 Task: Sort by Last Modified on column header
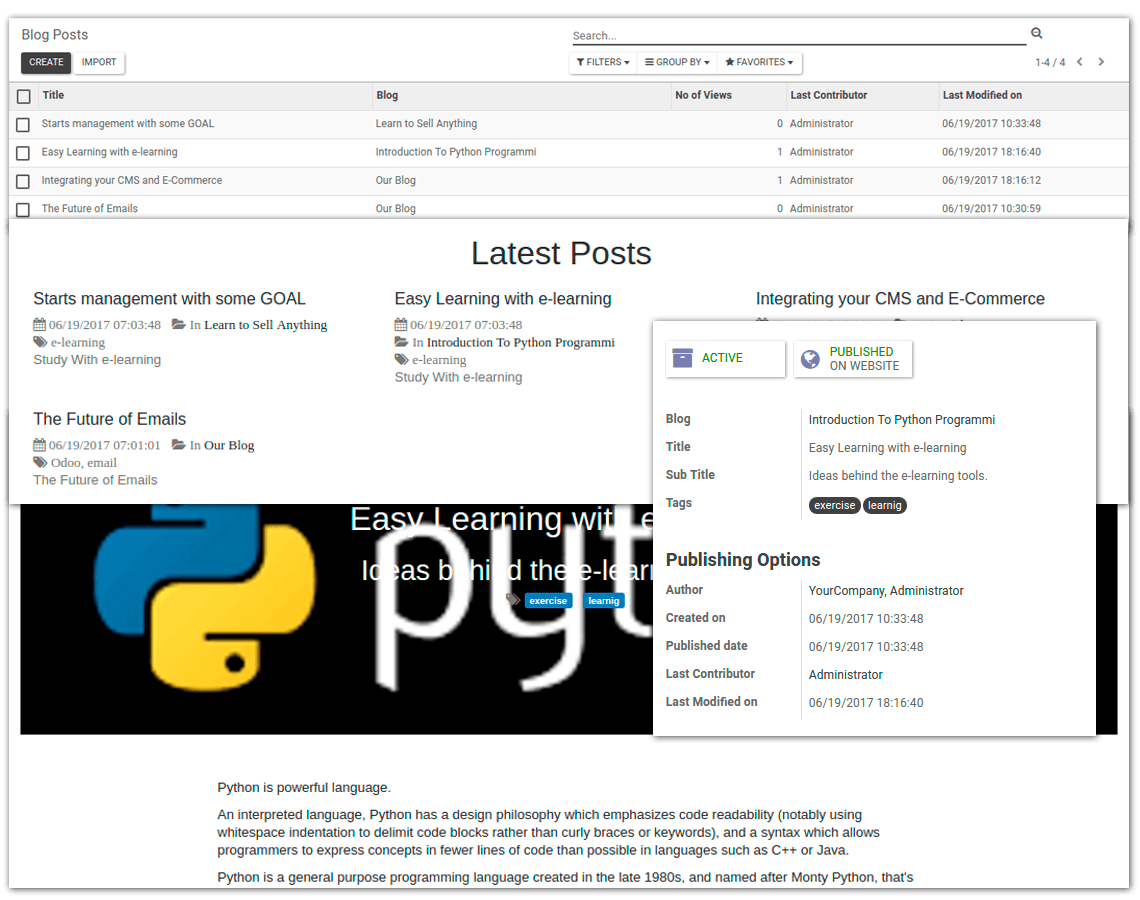click(x=982, y=95)
